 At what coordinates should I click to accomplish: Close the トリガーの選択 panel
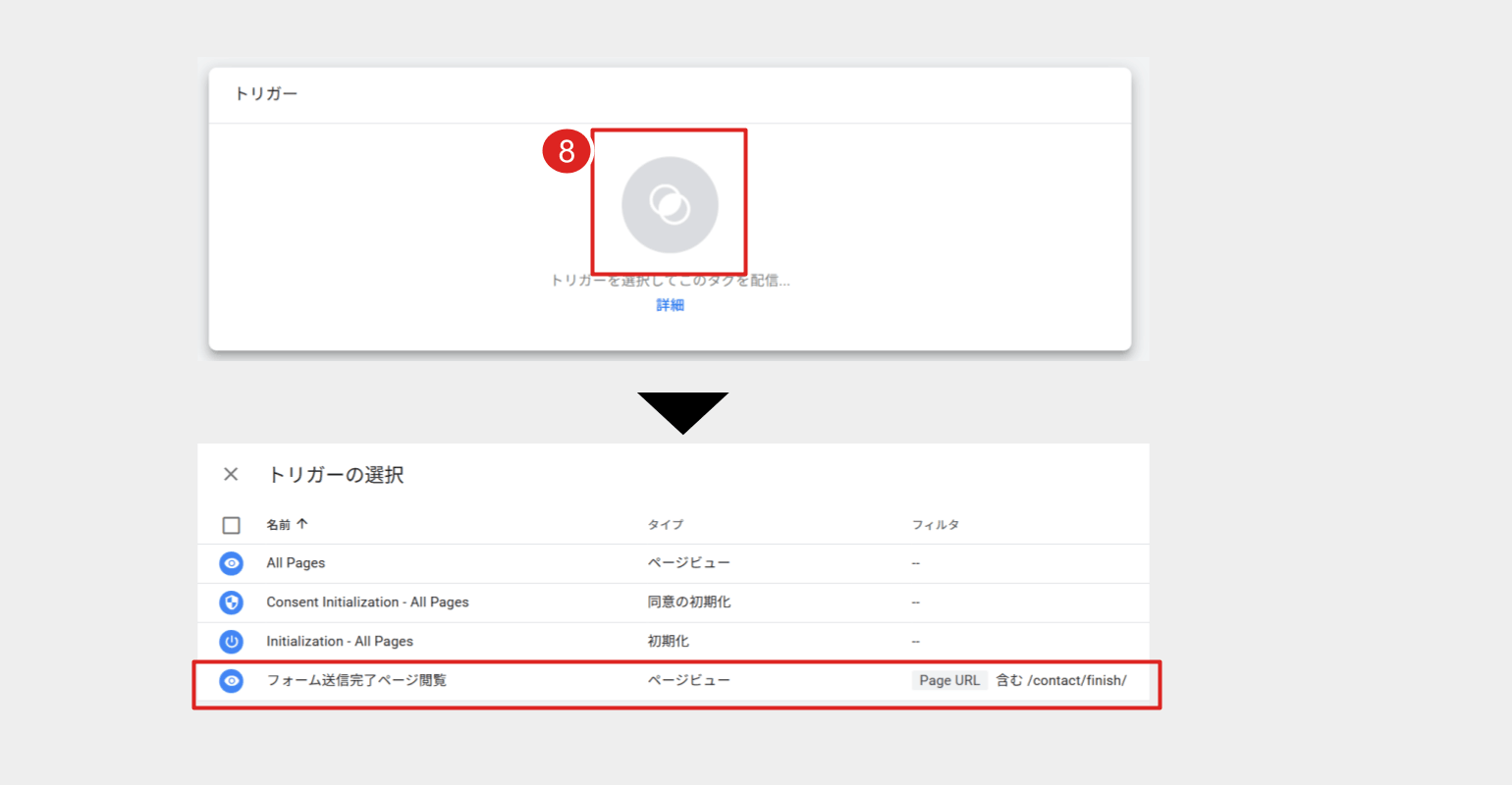point(231,475)
